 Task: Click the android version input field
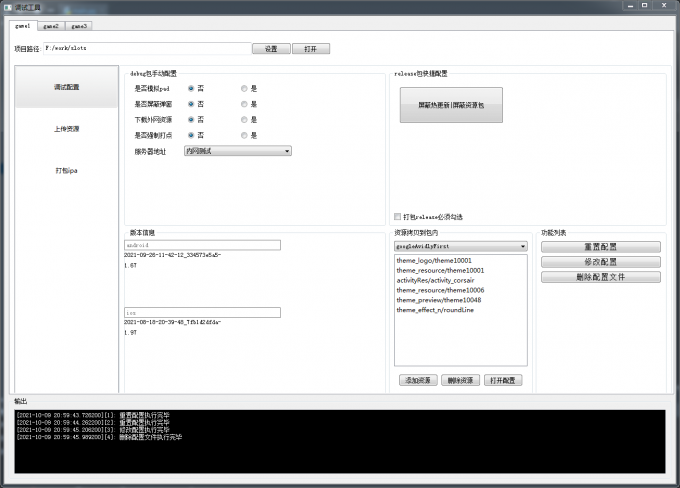(202, 245)
